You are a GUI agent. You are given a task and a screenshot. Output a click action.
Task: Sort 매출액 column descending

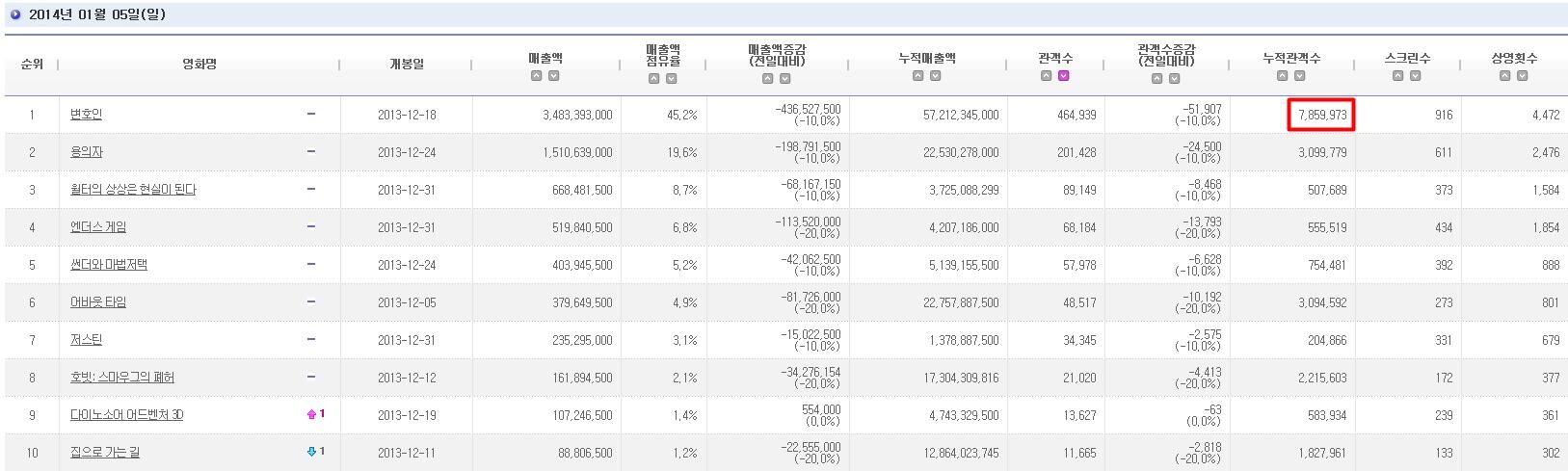pos(554,76)
